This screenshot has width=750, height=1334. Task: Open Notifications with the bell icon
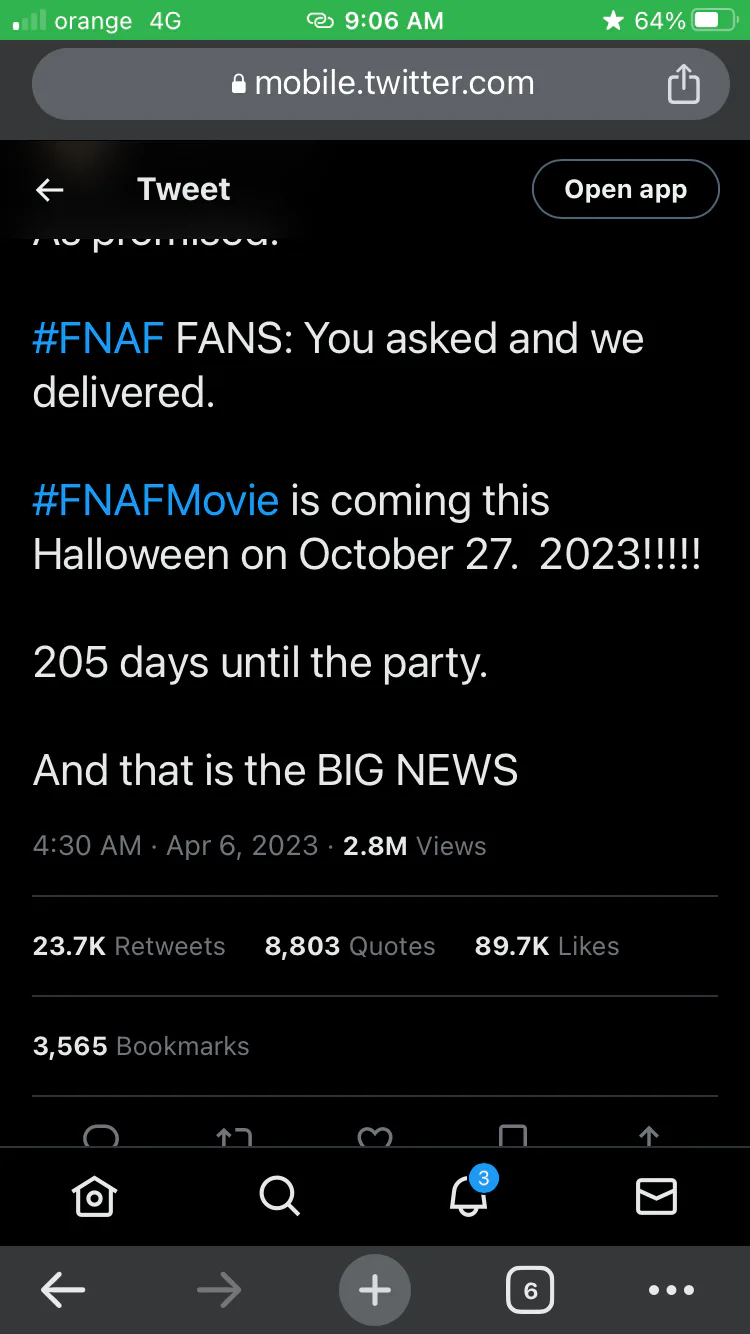pos(468,1195)
